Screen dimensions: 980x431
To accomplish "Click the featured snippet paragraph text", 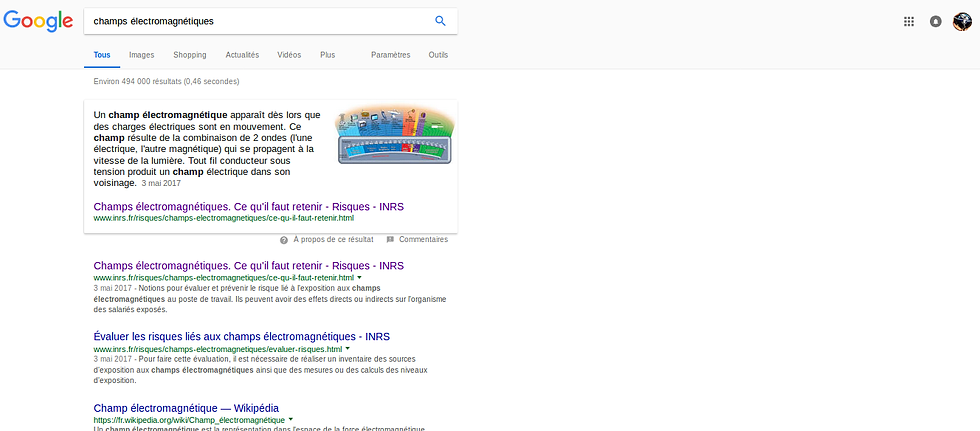I will click(207, 149).
